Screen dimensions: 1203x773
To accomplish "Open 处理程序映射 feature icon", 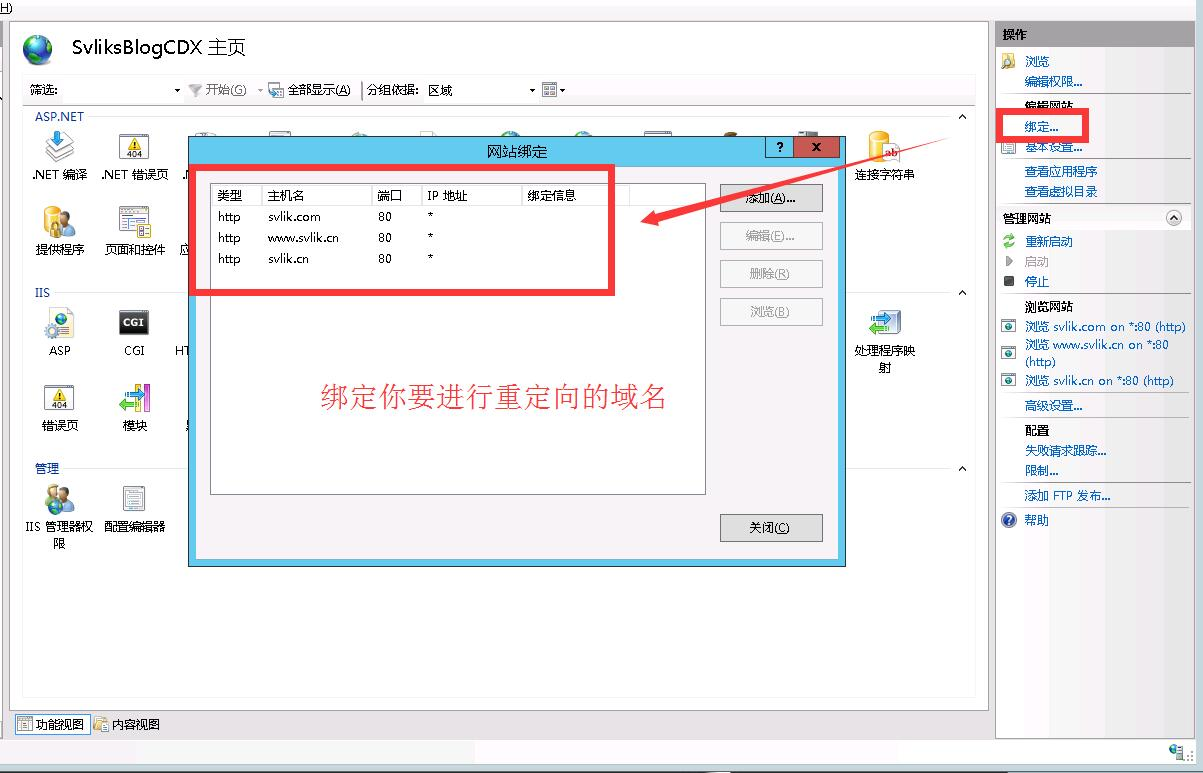I will coord(884,332).
